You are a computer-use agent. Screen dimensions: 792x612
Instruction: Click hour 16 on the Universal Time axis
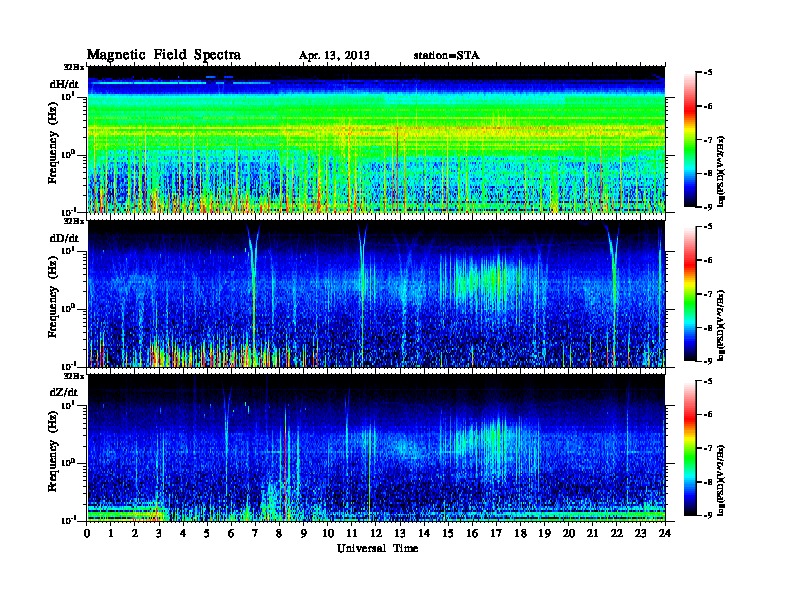[x=472, y=533]
